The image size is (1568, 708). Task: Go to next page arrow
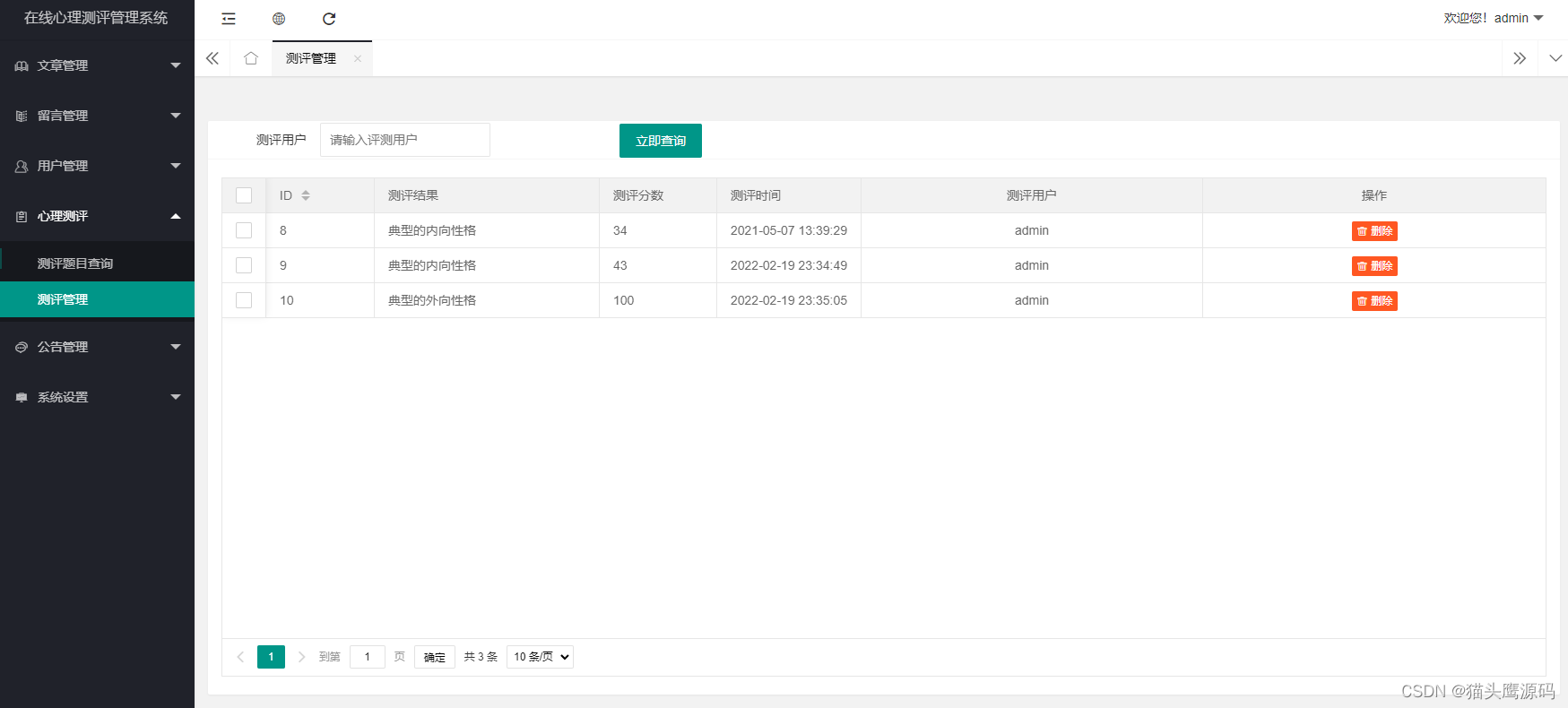click(301, 657)
